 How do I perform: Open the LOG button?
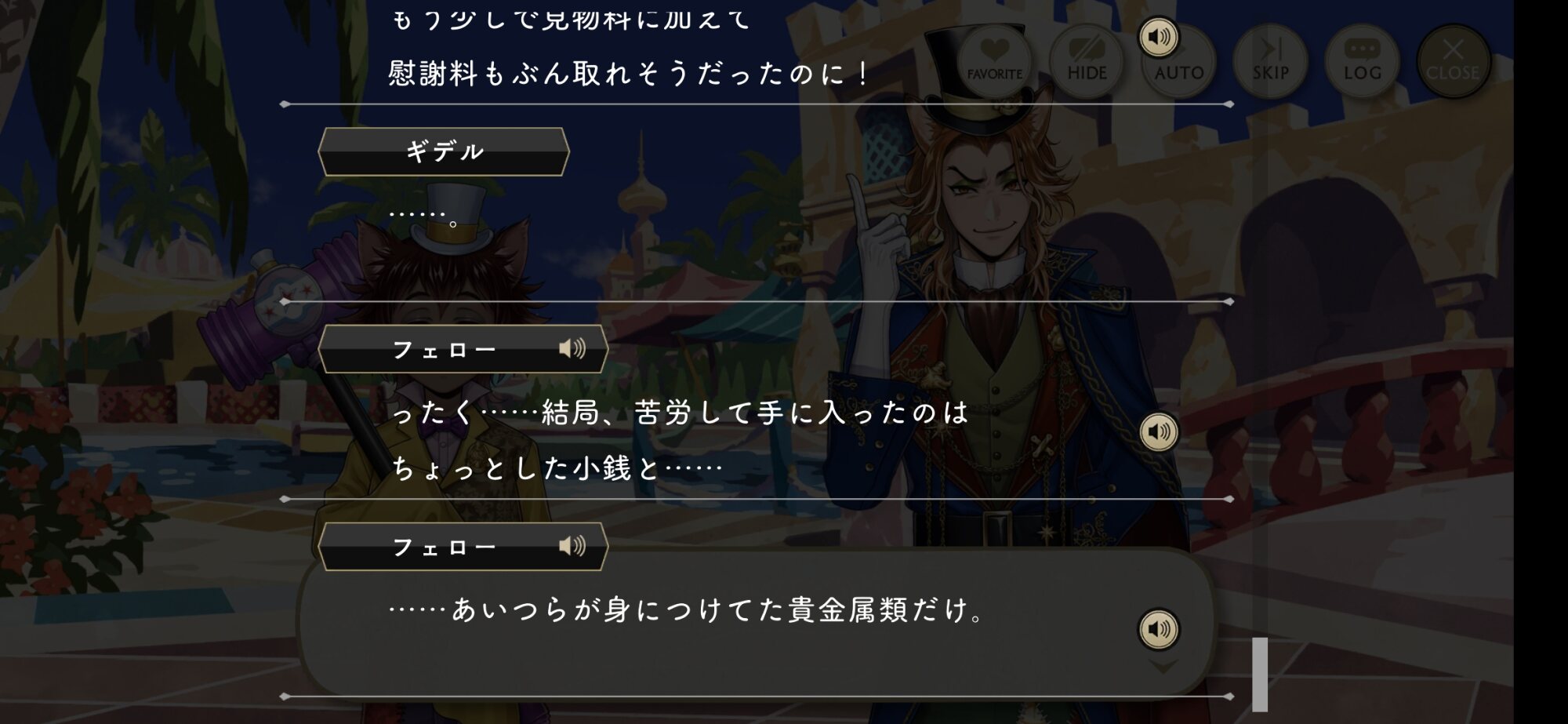point(1362,60)
